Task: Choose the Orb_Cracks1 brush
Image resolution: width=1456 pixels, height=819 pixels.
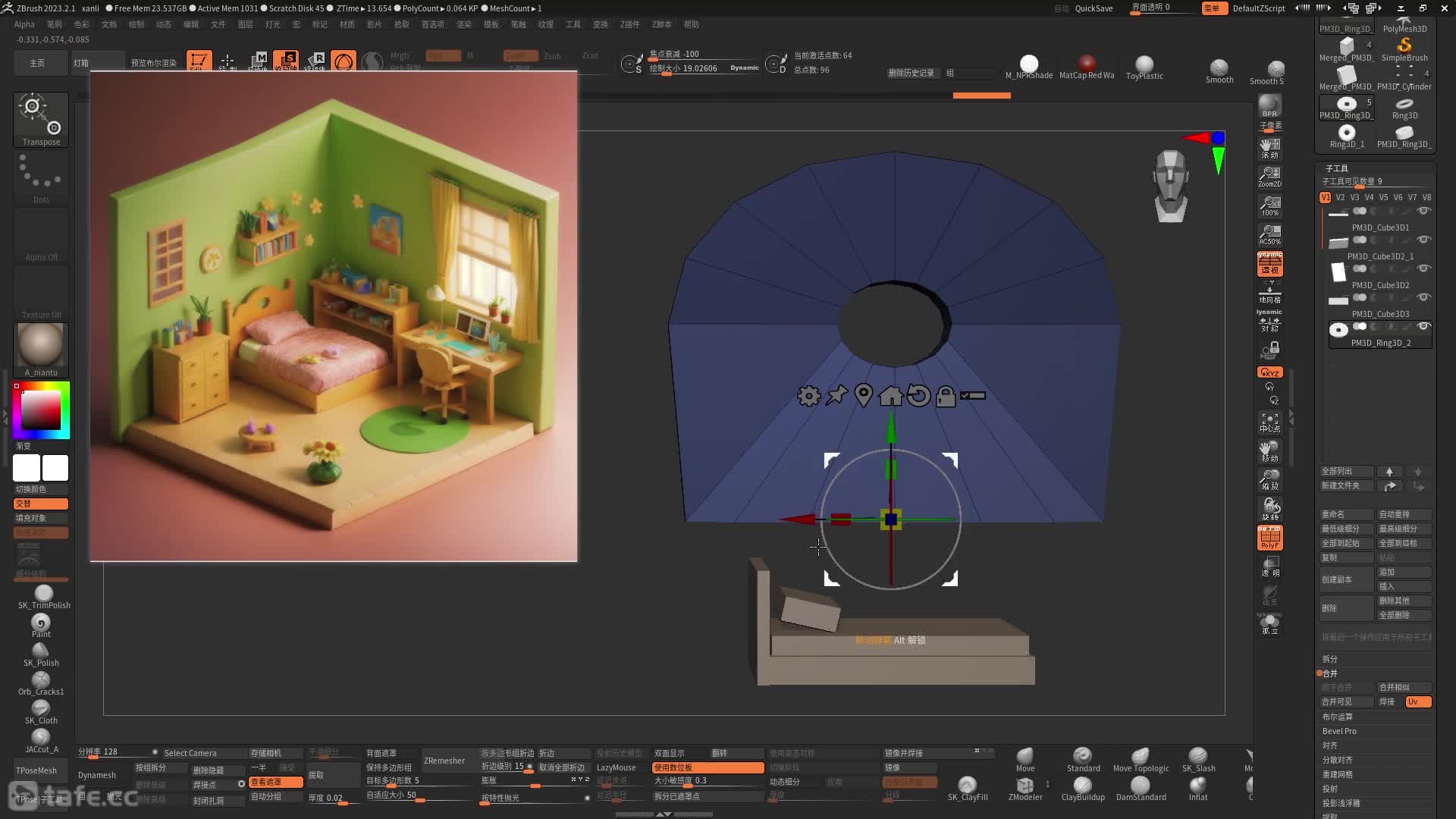Action: pos(41,683)
